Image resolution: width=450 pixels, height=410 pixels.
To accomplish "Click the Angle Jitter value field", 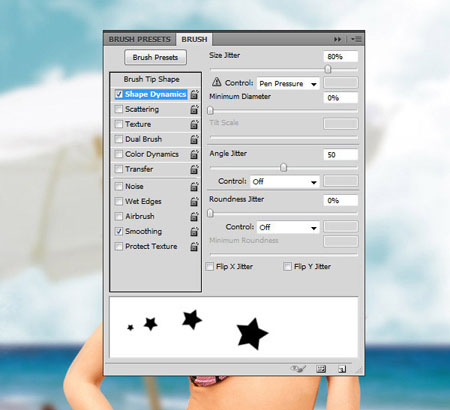I will [x=341, y=155].
